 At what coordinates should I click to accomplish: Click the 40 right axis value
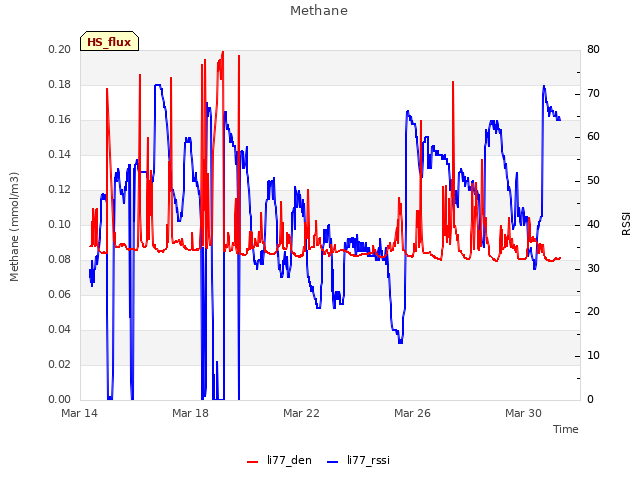[x=593, y=224]
